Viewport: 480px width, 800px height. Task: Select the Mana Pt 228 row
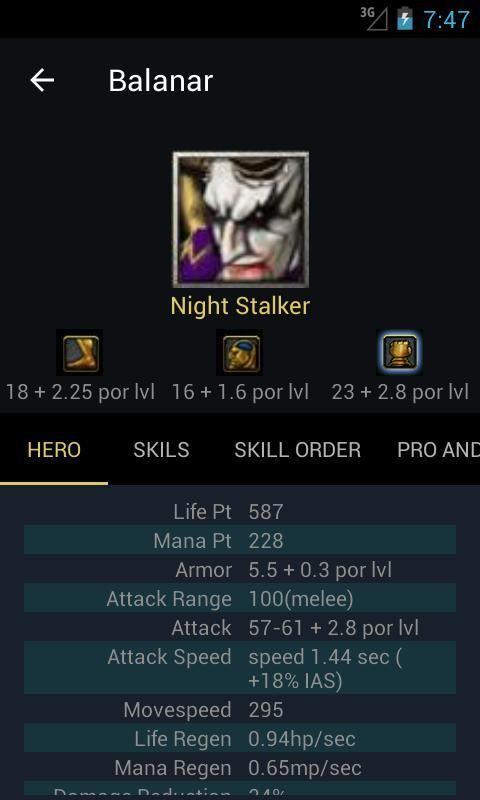click(x=240, y=540)
